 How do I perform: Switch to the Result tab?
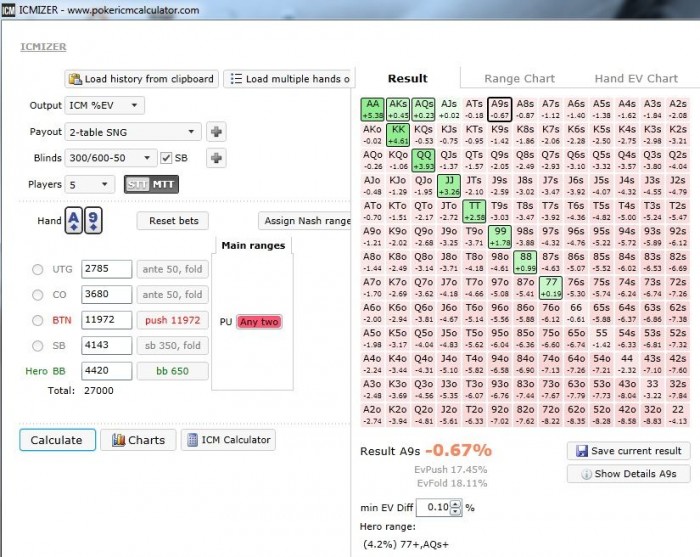408,79
